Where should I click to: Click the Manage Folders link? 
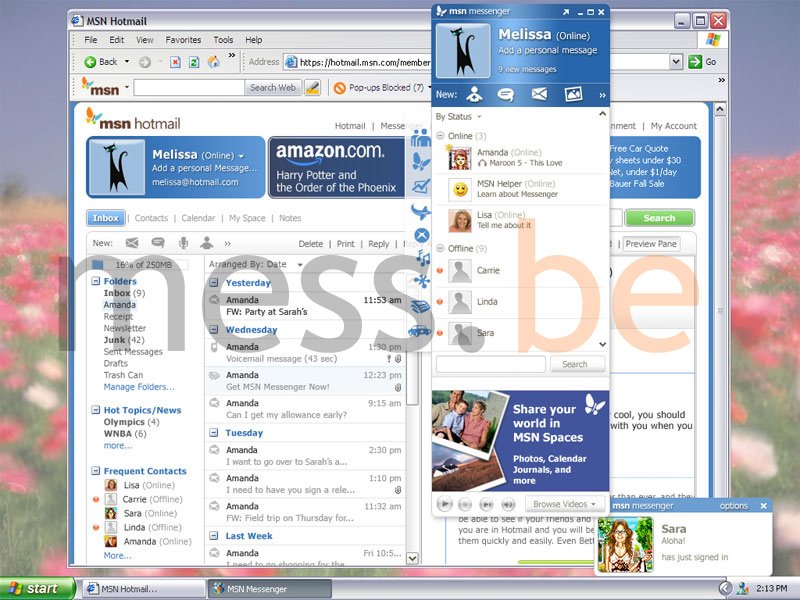click(x=138, y=387)
